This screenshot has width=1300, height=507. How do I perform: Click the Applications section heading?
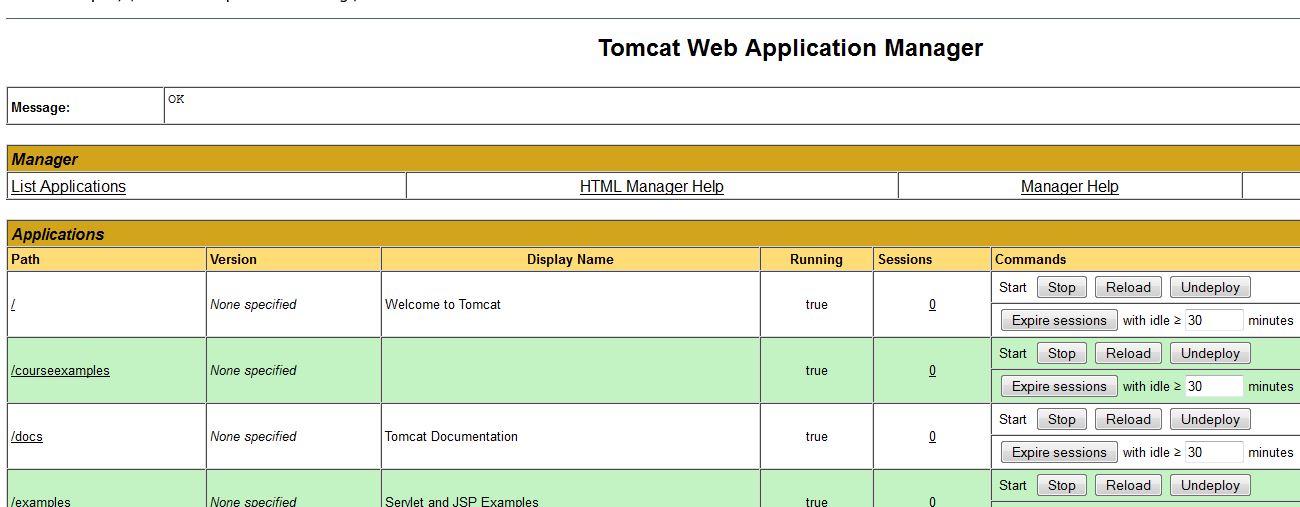[58, 234]
